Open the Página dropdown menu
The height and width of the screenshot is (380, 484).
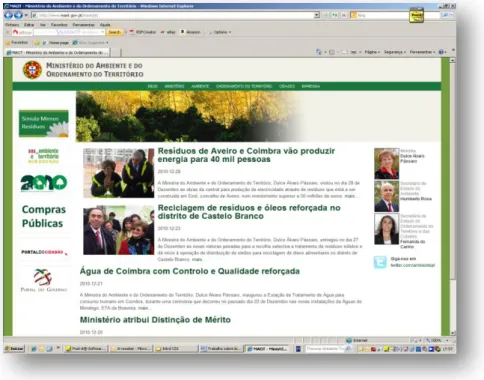[372, 52]
